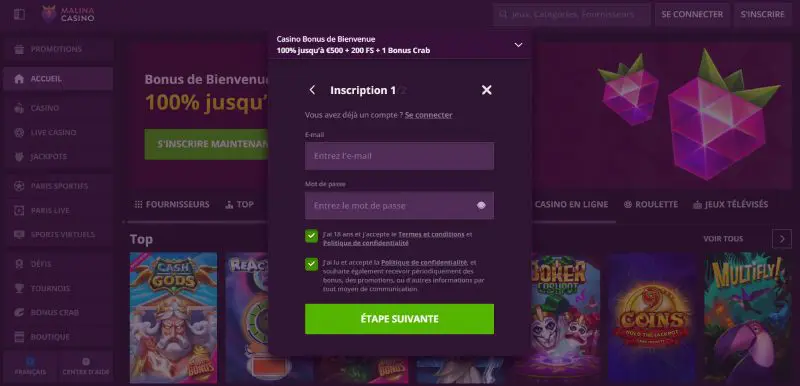Click the S'inscrire Maintenant banner button
Viewport: 800px width, 386px height.
[x=207, y=144]
